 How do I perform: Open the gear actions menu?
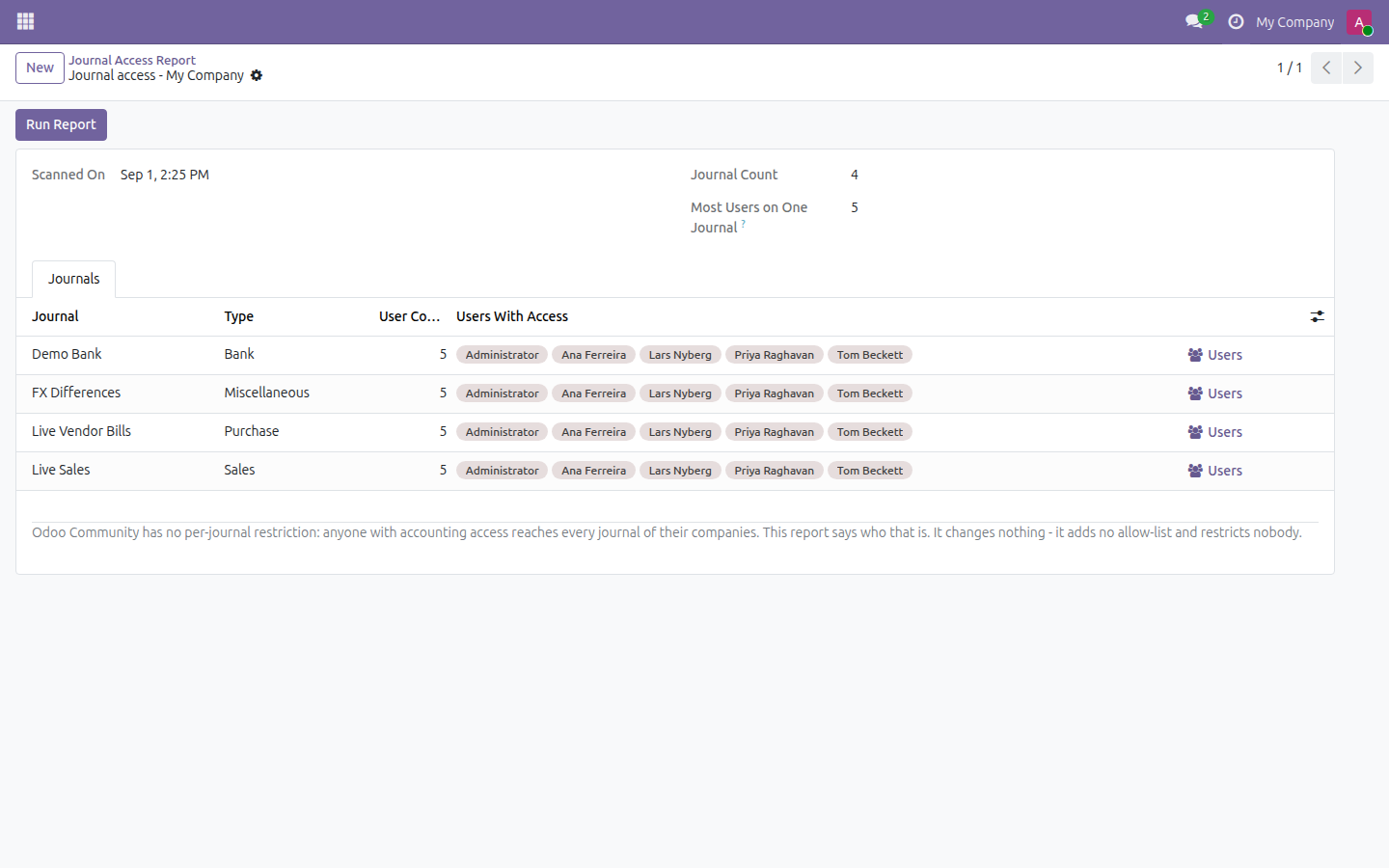(257, 75)
